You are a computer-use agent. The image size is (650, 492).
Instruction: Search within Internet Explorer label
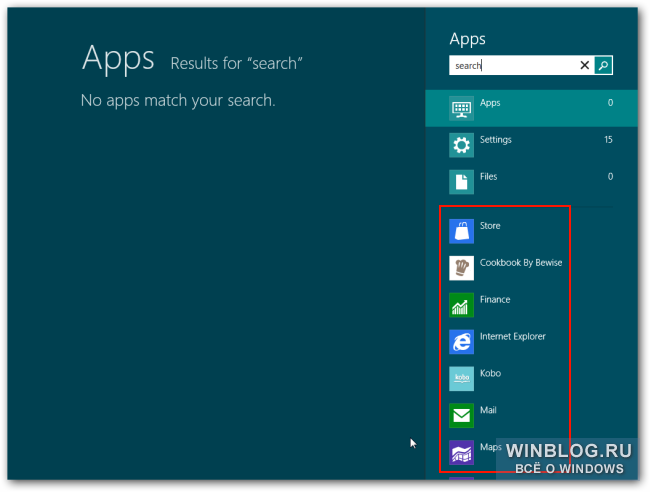(512, 337)
